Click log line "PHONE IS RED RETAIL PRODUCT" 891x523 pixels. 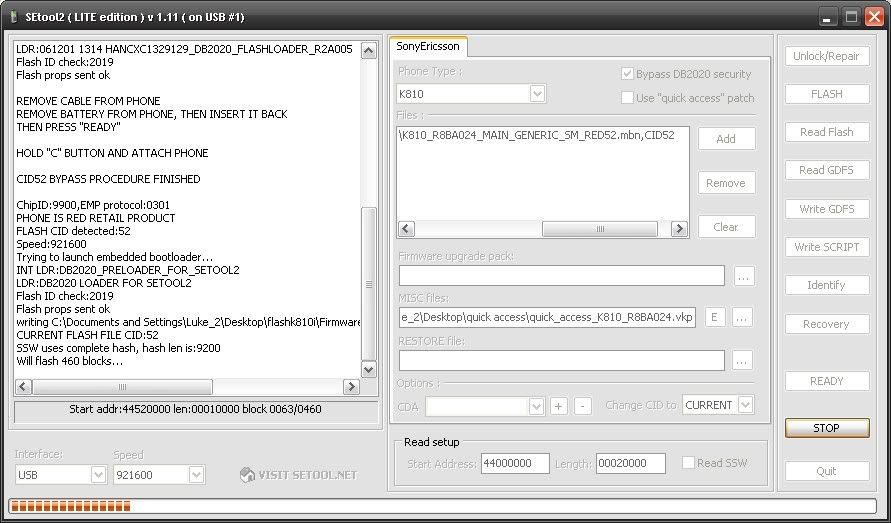(95, 218)
